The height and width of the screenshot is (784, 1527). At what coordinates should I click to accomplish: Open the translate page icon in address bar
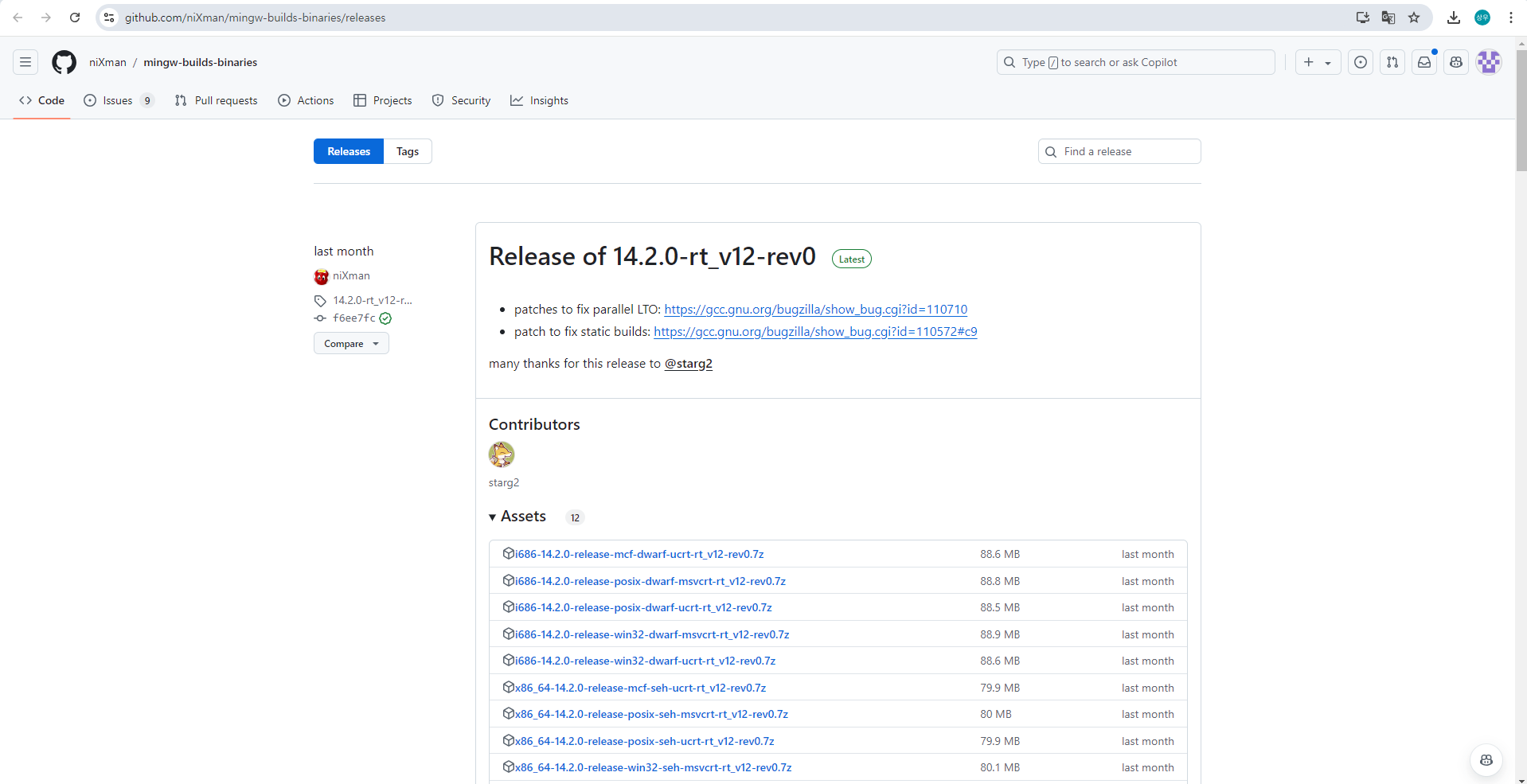pos(1388,18)
